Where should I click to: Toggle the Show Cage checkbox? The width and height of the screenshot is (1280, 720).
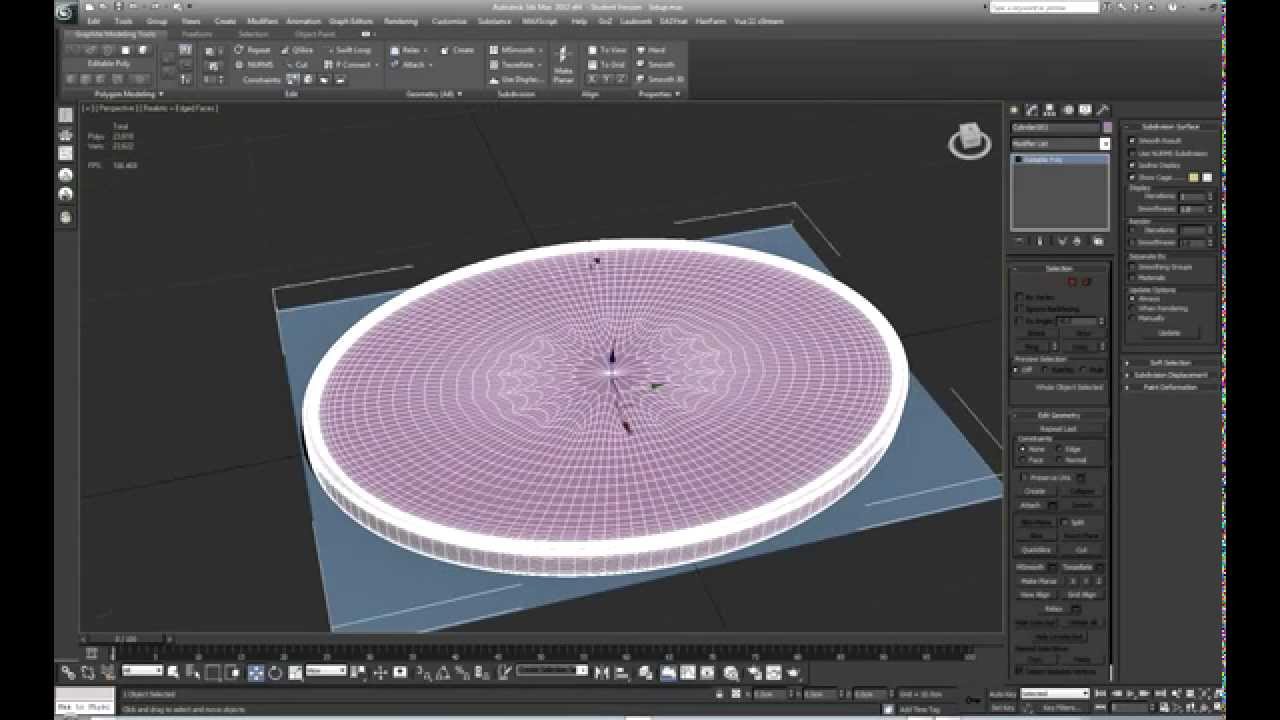(1133, 177)
